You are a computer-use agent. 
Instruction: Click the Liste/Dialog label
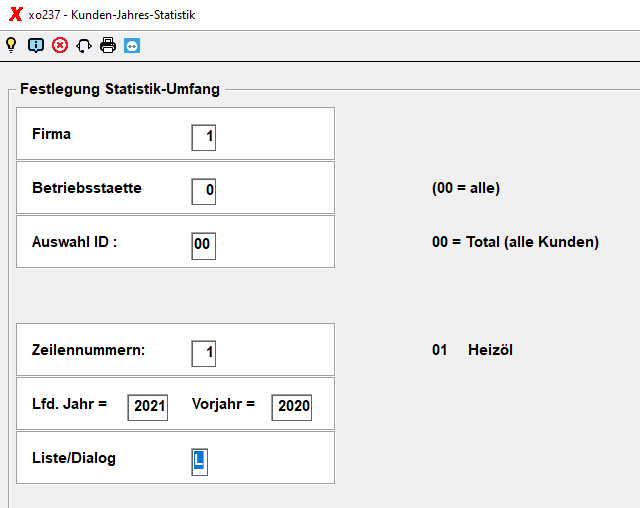click(74, 458)
